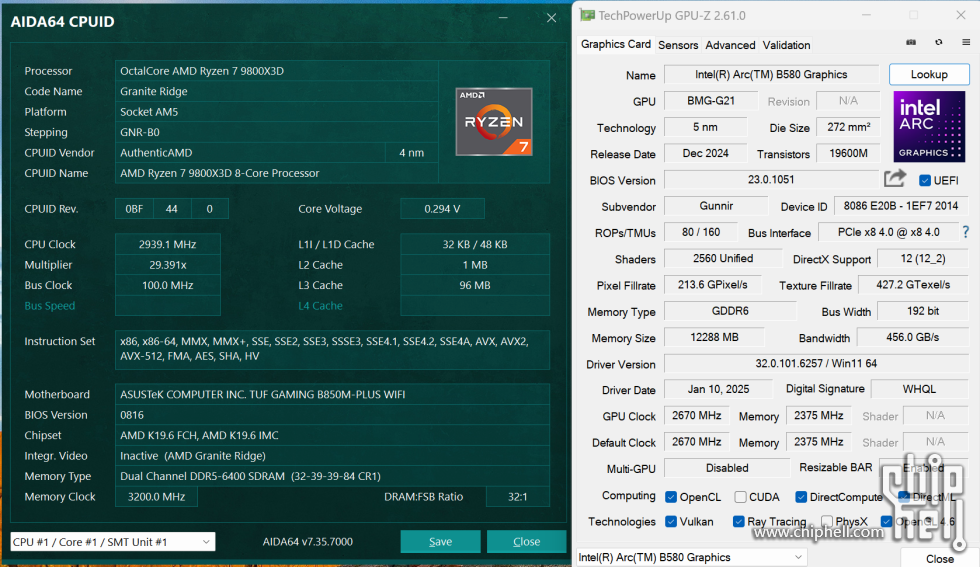Minimize the GPU-Z window
Viewport: 980px width, 567px height.
[867, 15]
